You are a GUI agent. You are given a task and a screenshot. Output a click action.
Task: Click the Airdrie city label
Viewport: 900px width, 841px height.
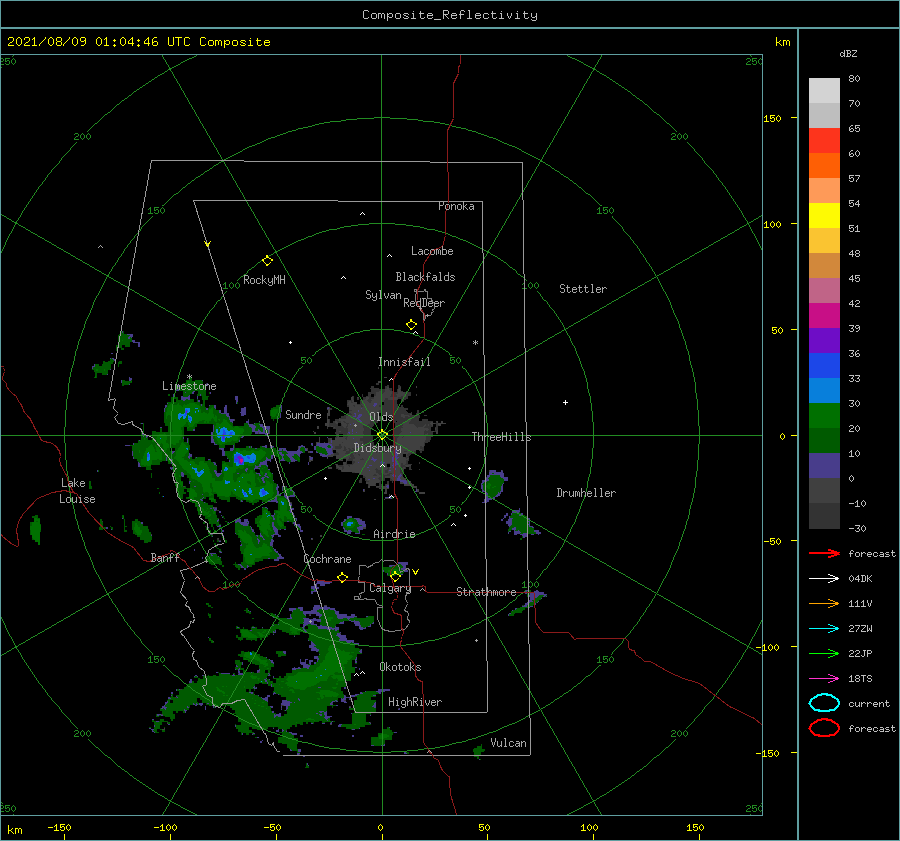(x=394, y=534)
